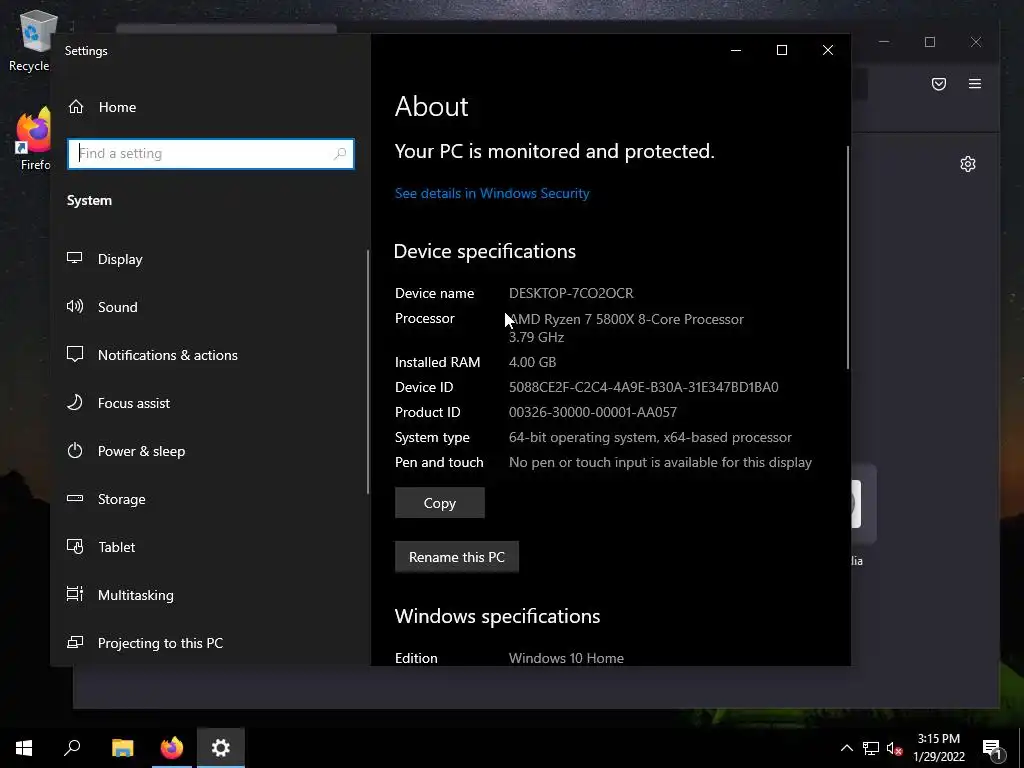This screenshot has height=768, width=1024.
Task: Open the clock showing 3:15 PM
Action: pyautogui.click(x=938, y=748)
